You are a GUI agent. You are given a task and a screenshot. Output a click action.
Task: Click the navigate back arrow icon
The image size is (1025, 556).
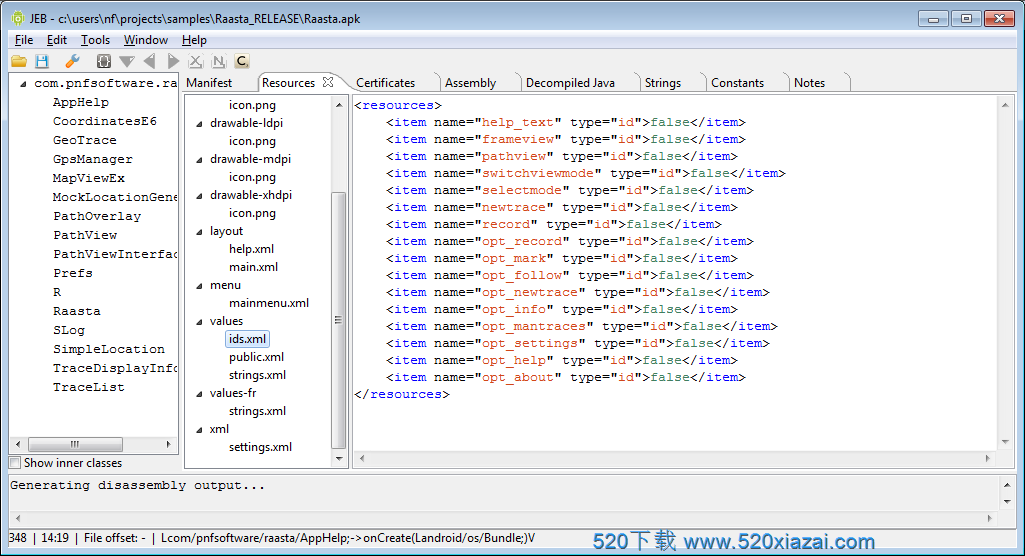pos(150,61)
